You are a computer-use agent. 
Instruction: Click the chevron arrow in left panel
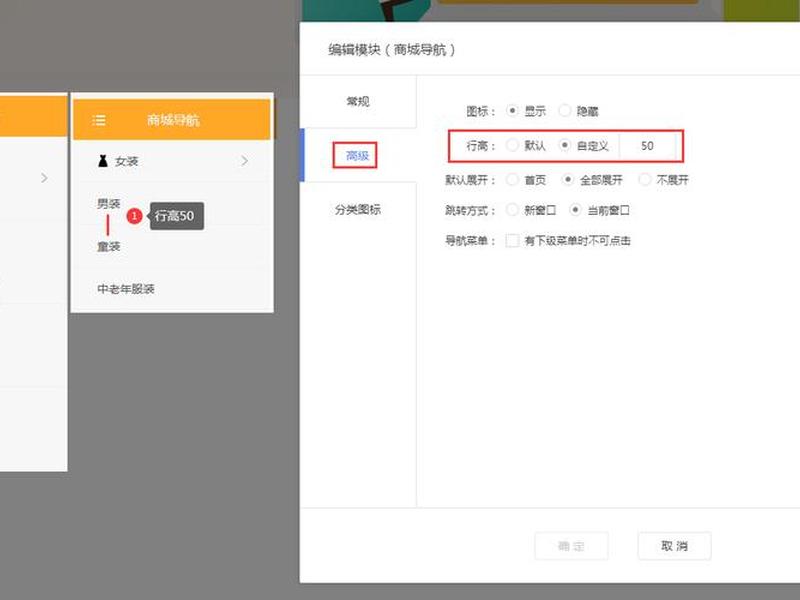coord(44,178)
